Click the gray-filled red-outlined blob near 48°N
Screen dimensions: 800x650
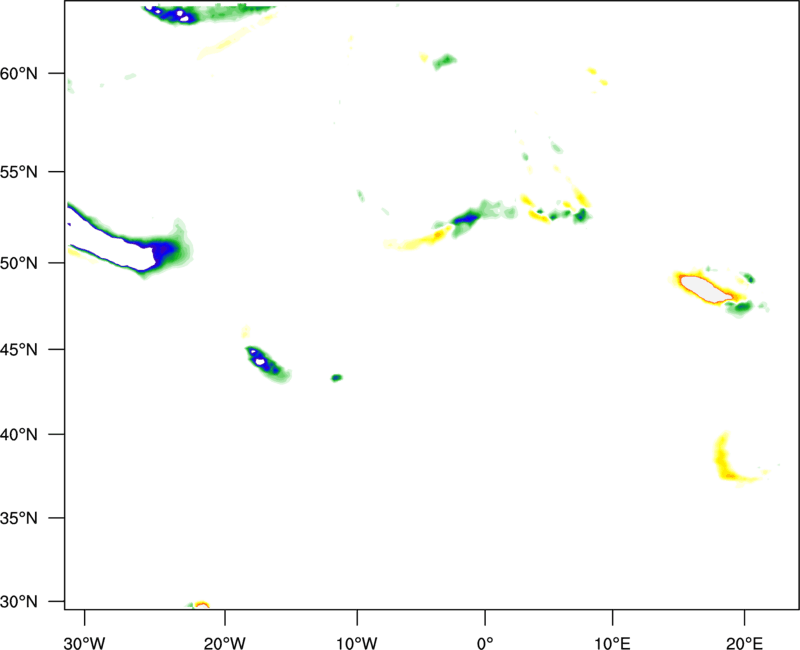(706, 289)
